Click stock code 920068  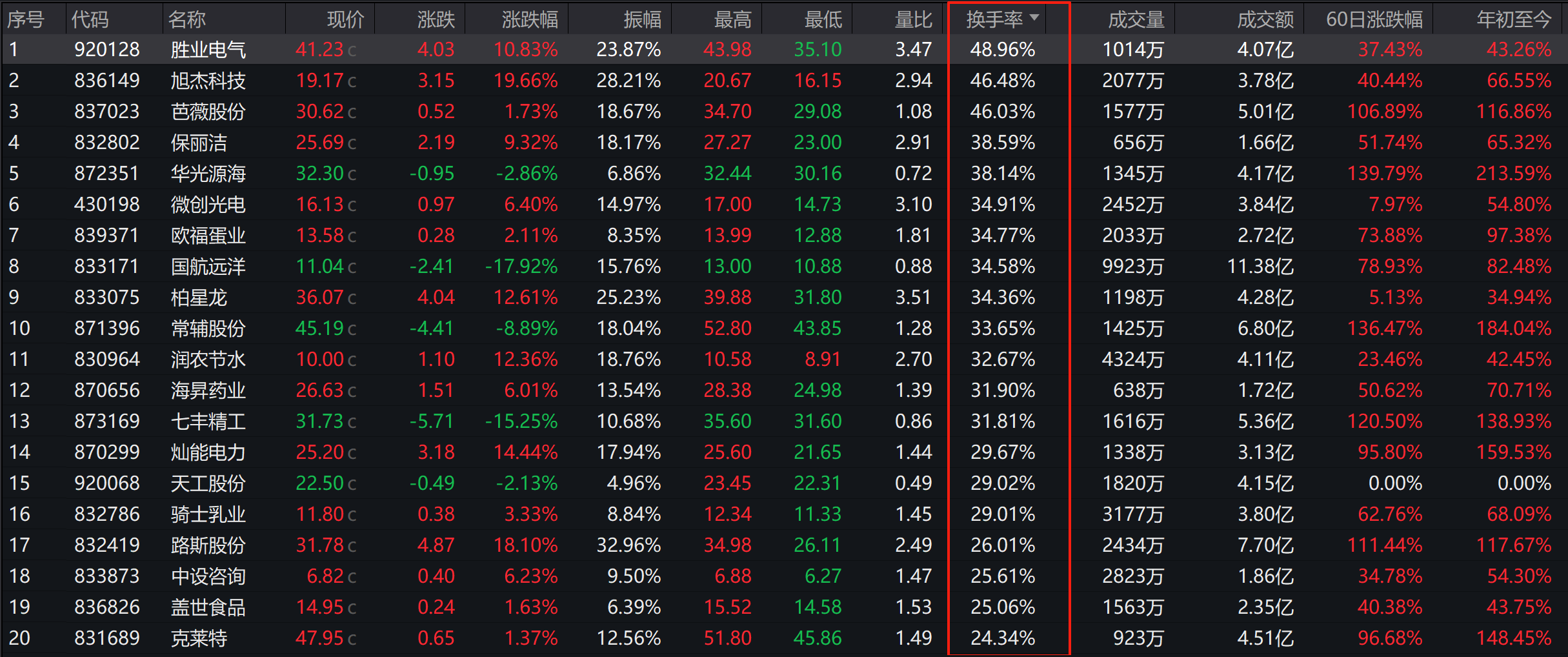[x=106, y=483]
